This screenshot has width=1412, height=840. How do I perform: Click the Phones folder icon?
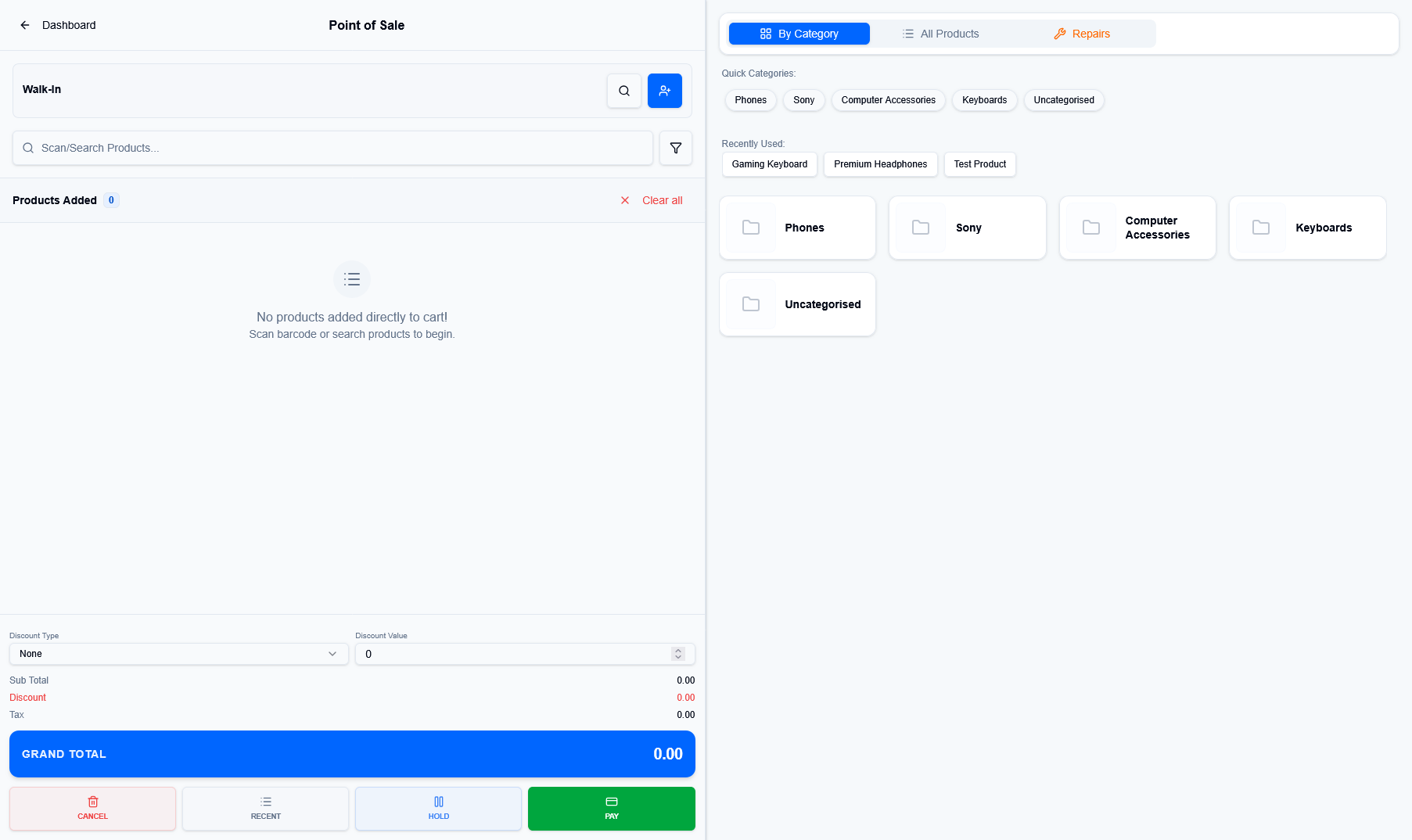click(x=751, y=228)
